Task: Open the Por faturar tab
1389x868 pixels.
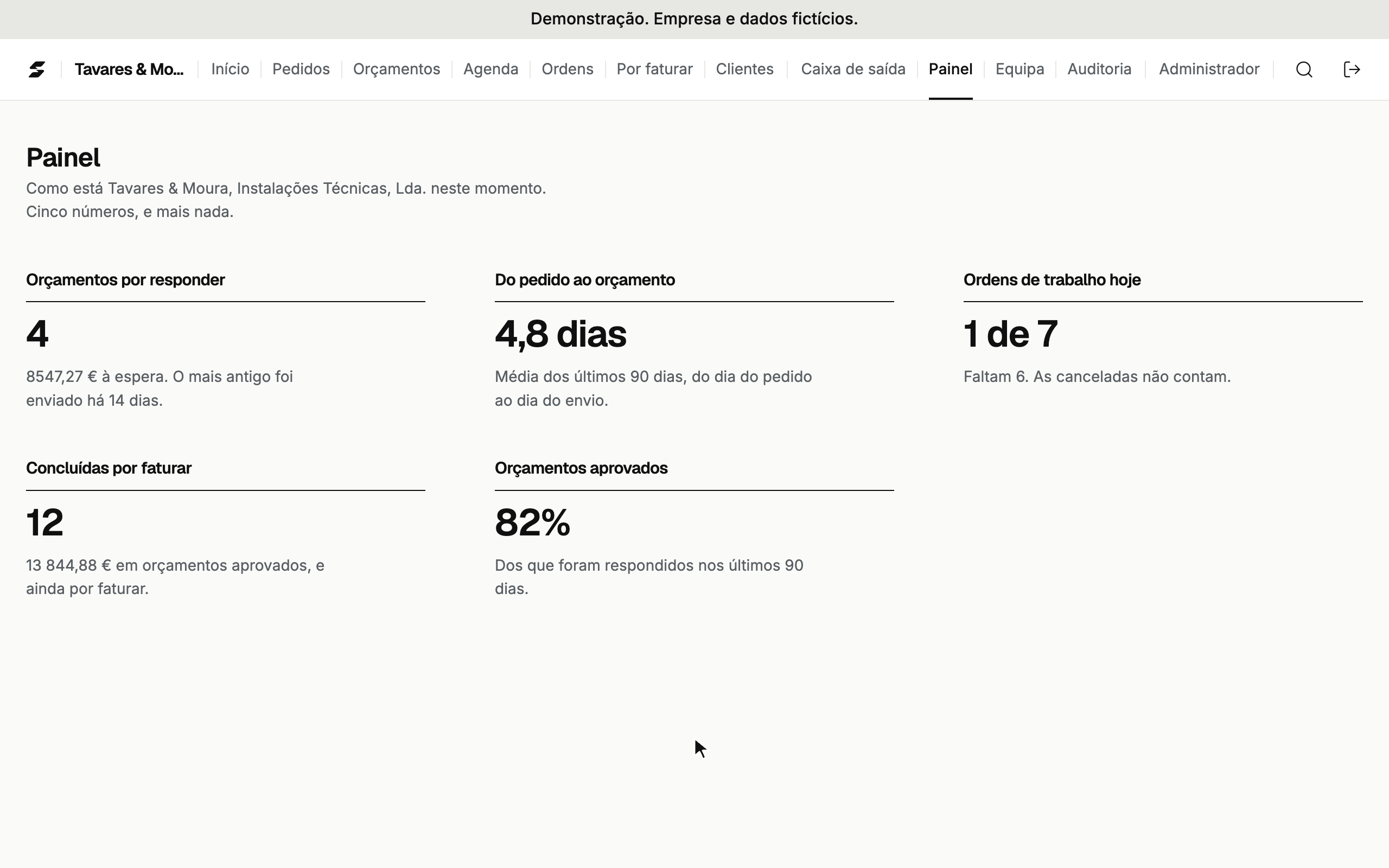Action: coord(655,69)
